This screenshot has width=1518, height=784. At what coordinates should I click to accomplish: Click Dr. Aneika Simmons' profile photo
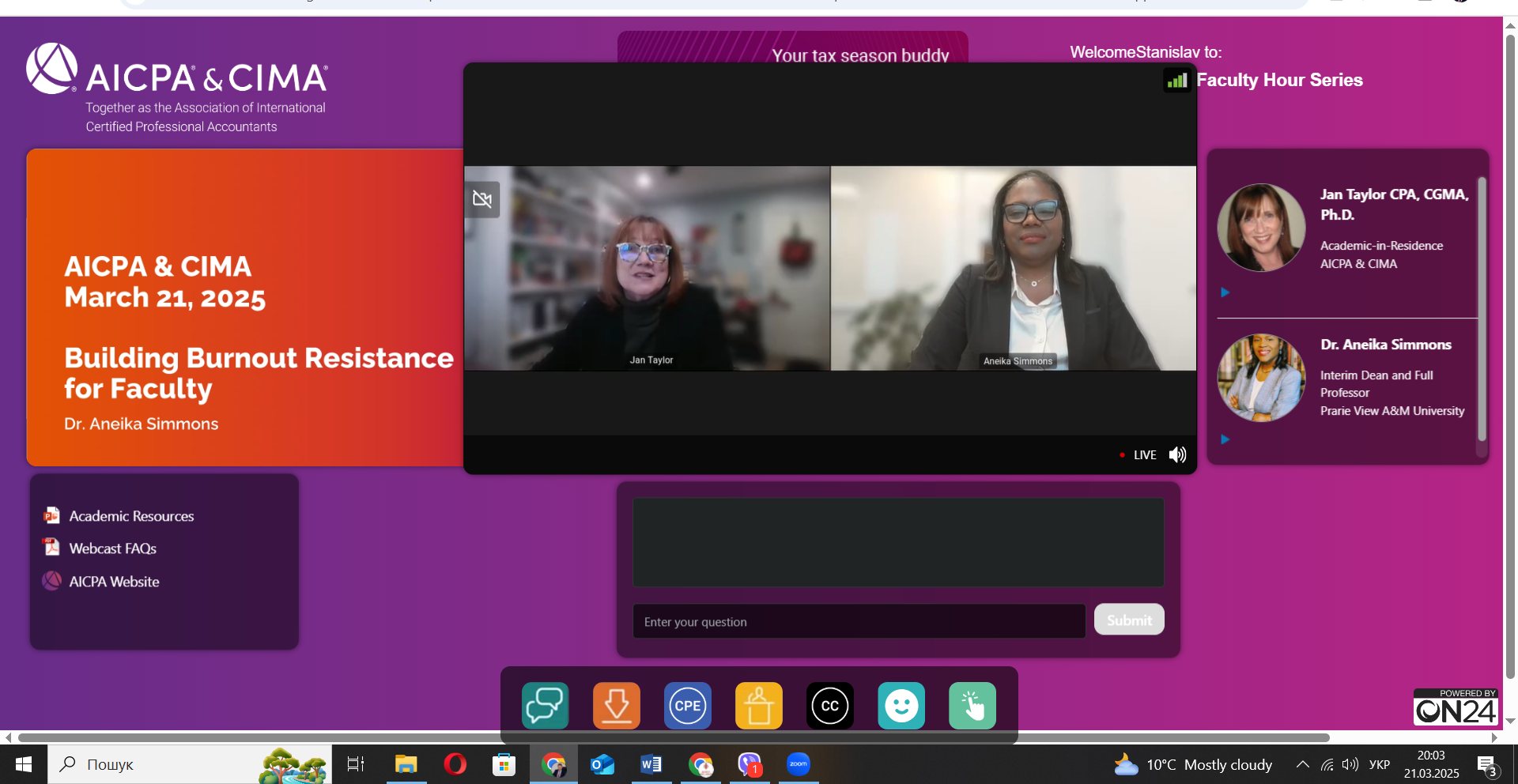pyautogui.click(x=1261, y=378)
